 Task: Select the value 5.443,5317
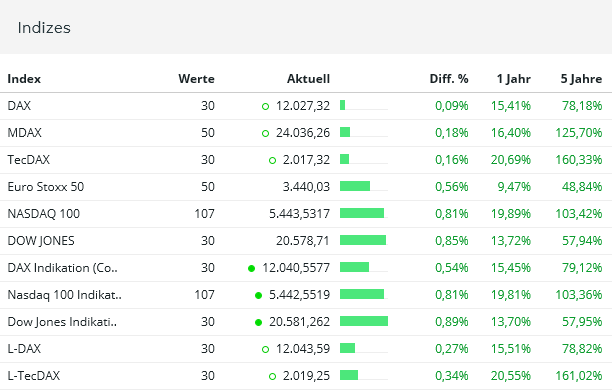(x=299, y=214)
